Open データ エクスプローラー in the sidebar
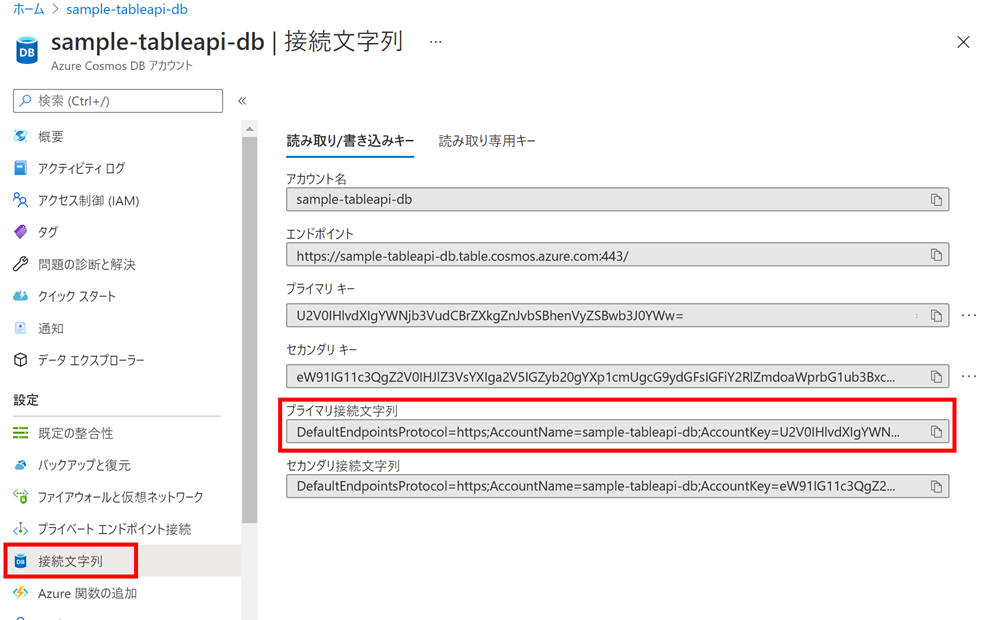The width and height of the screenshot is (986, 620). [x=90, y=360]
